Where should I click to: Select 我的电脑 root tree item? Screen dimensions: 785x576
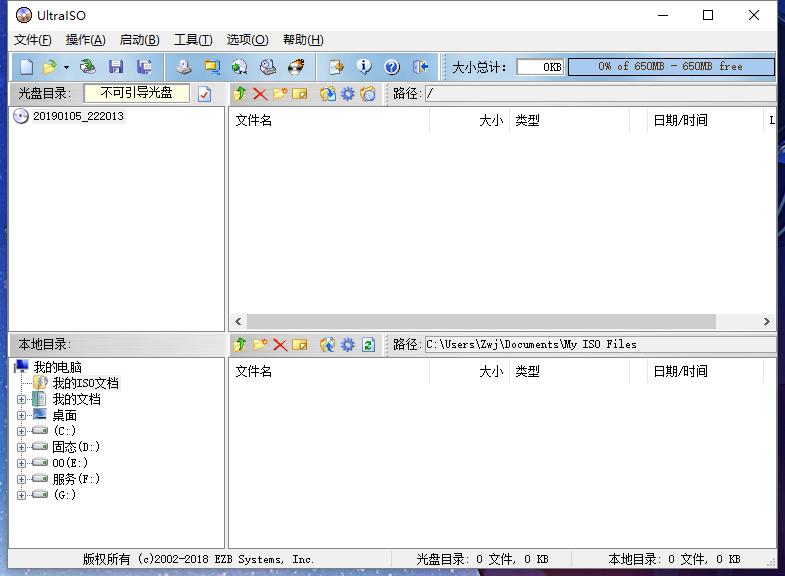coord(57,367)
